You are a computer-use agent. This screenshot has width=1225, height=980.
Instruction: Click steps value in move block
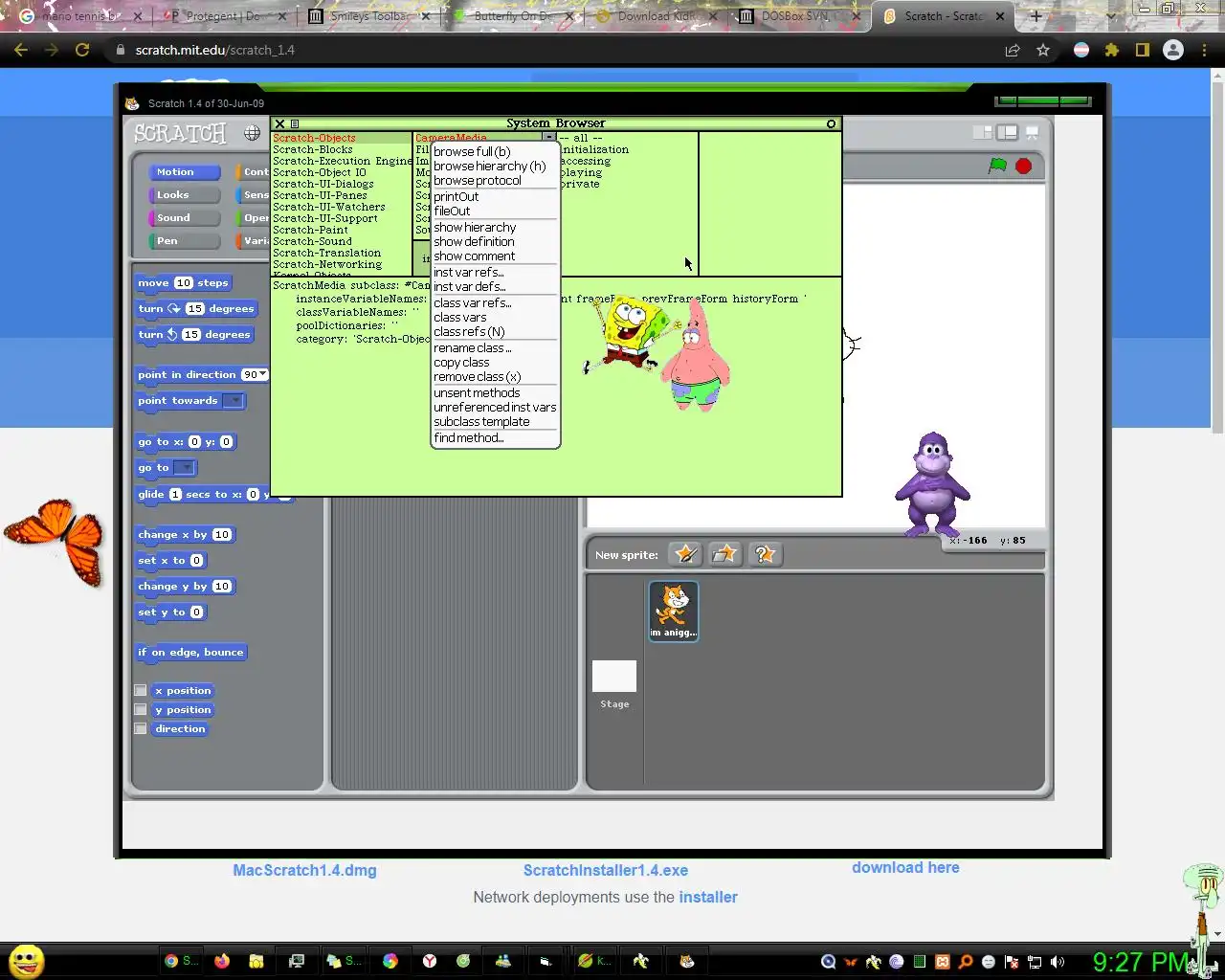coord(184,282)
